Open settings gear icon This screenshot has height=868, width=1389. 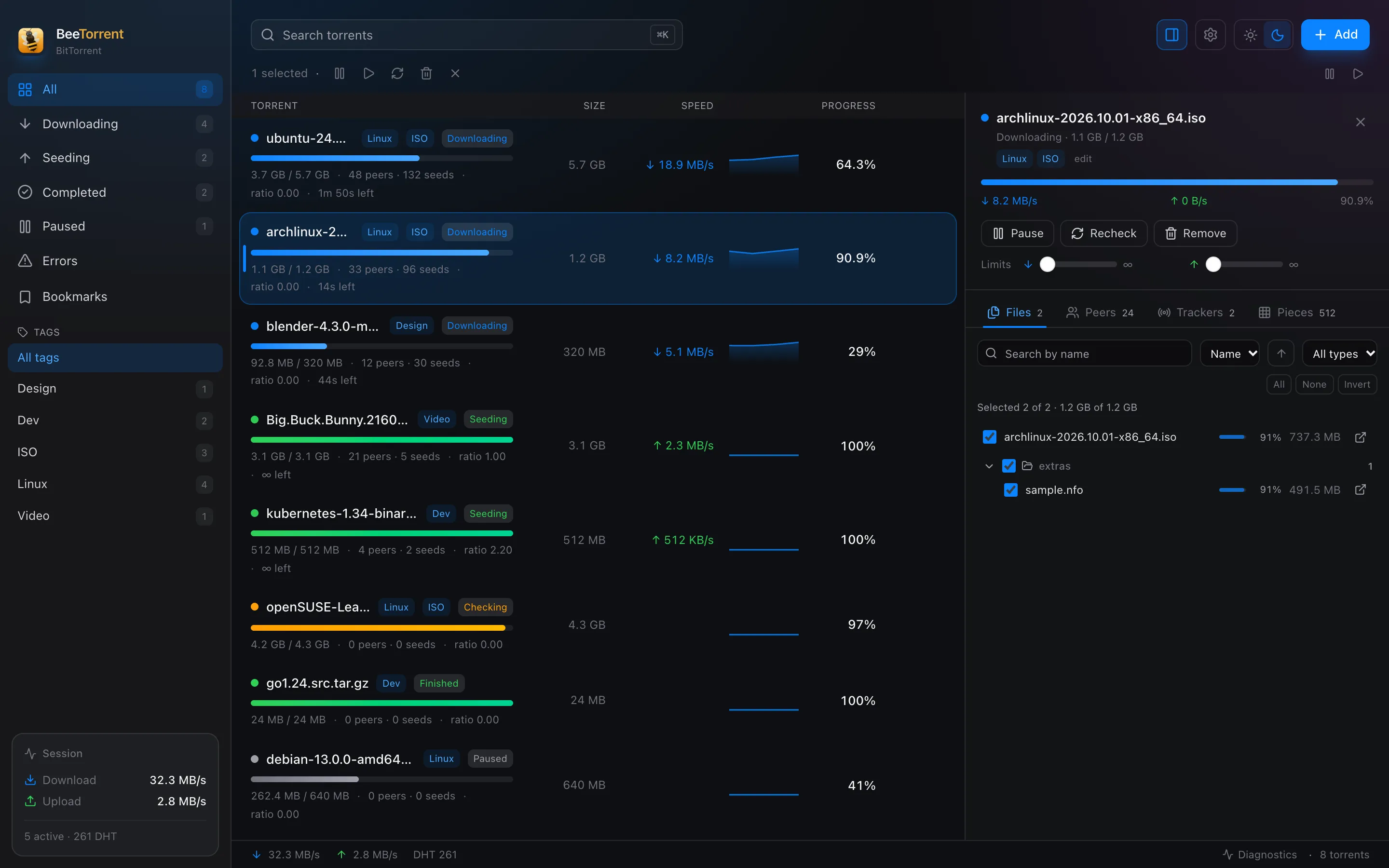pyautogui.click(x=1211, y=35)
